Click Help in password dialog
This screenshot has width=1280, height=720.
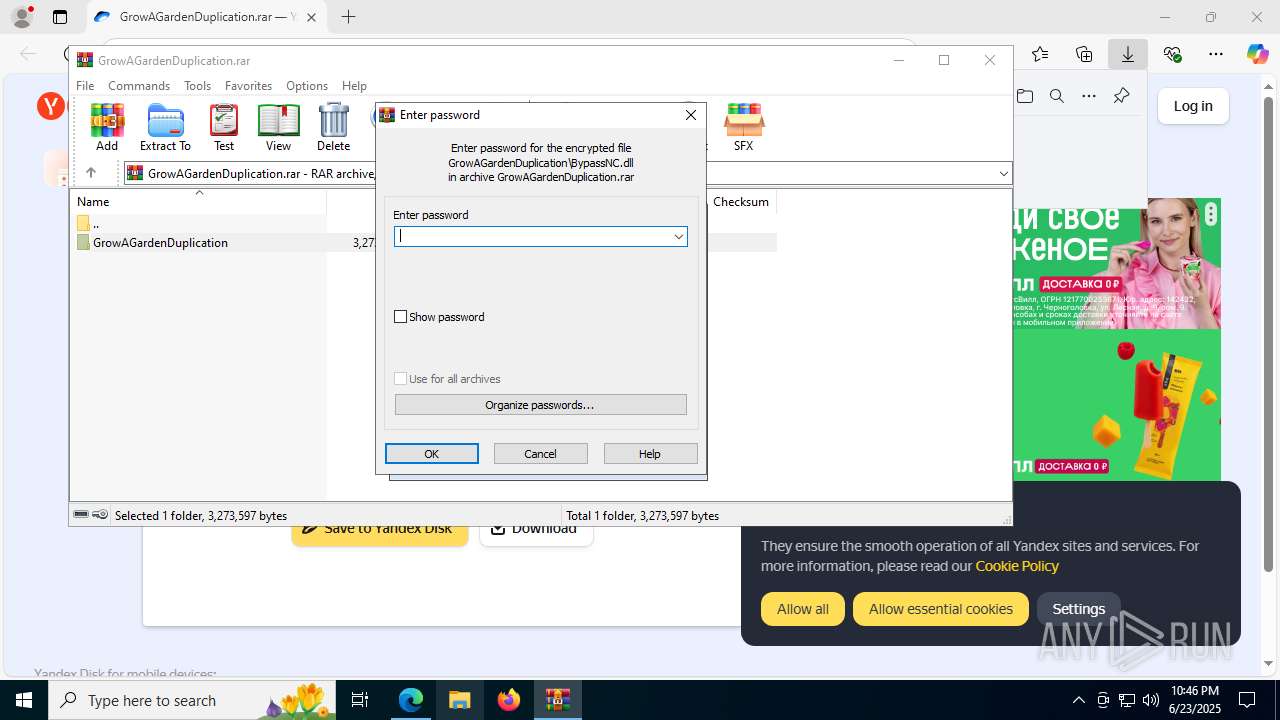tap(650, 454)
